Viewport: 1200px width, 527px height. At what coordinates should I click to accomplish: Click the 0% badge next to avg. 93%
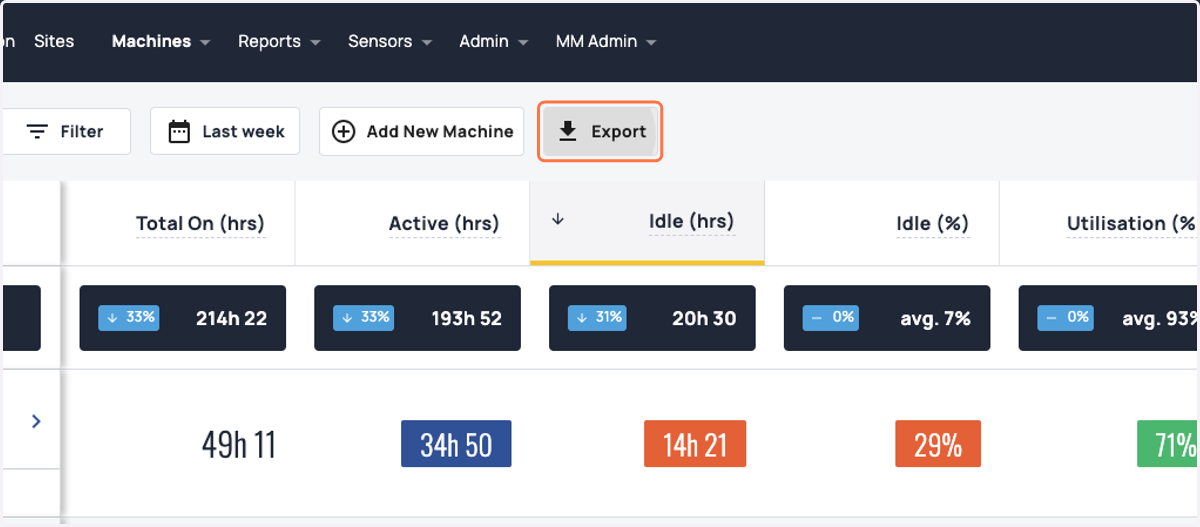pos(1067,317)
